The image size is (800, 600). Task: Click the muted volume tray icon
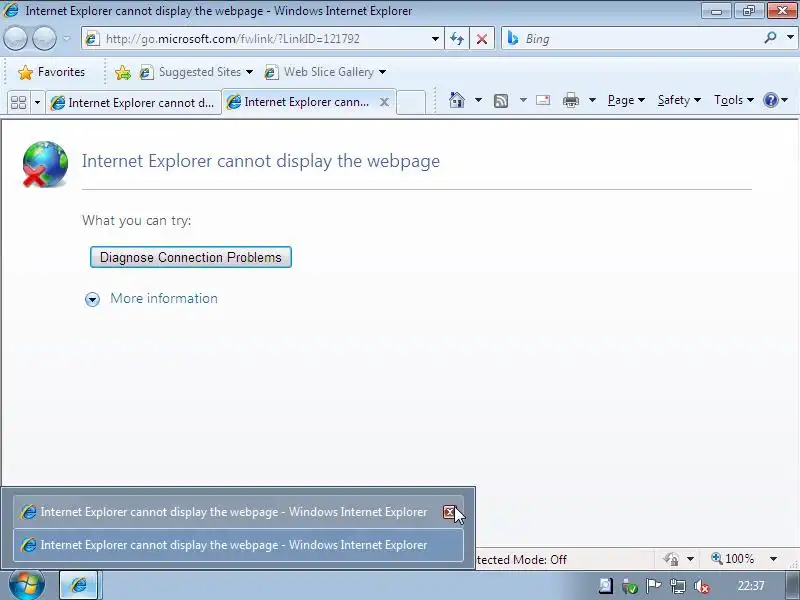click(702, 586)
